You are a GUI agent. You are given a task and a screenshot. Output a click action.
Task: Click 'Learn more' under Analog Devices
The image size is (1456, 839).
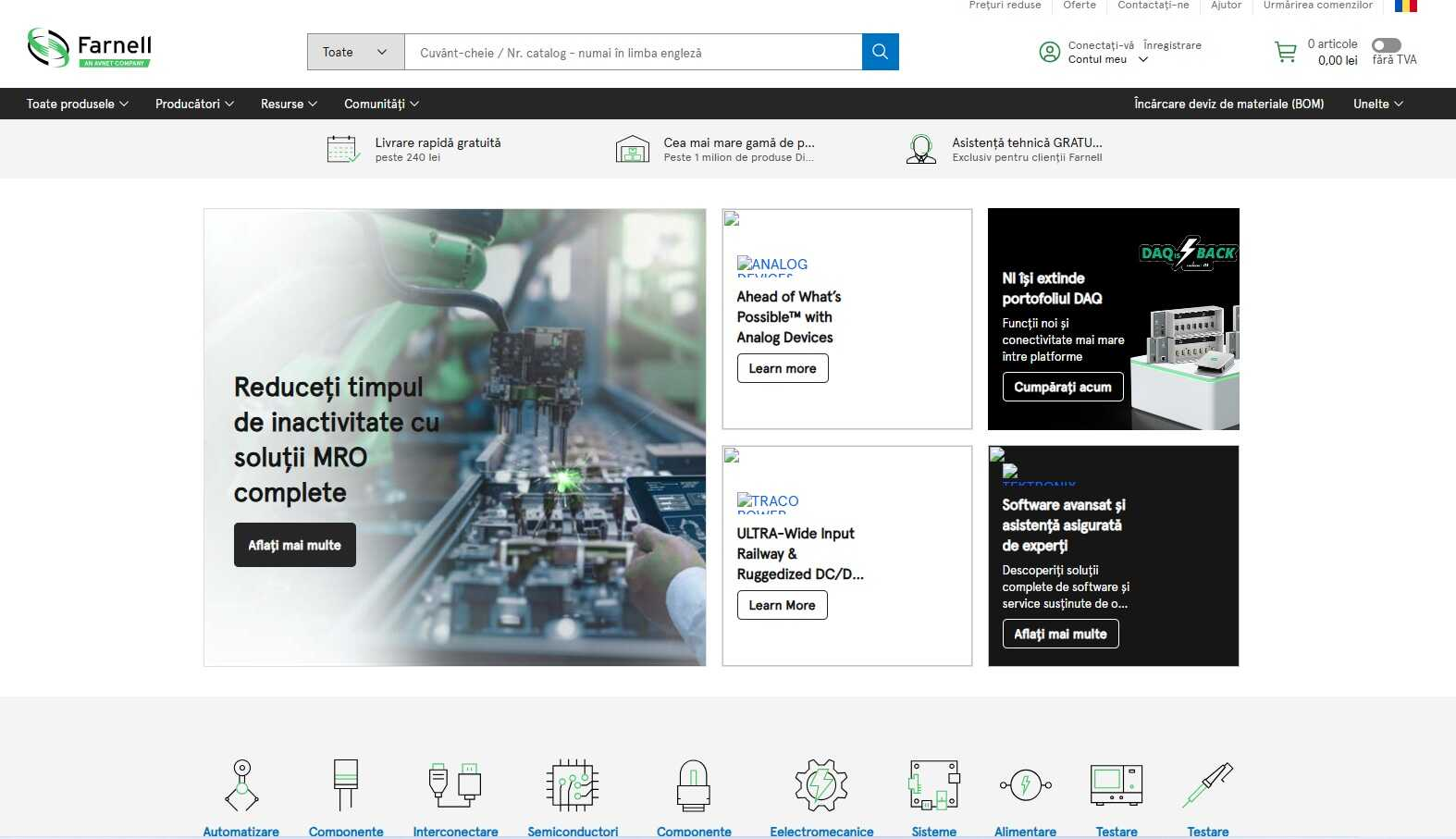pos(783,368)
